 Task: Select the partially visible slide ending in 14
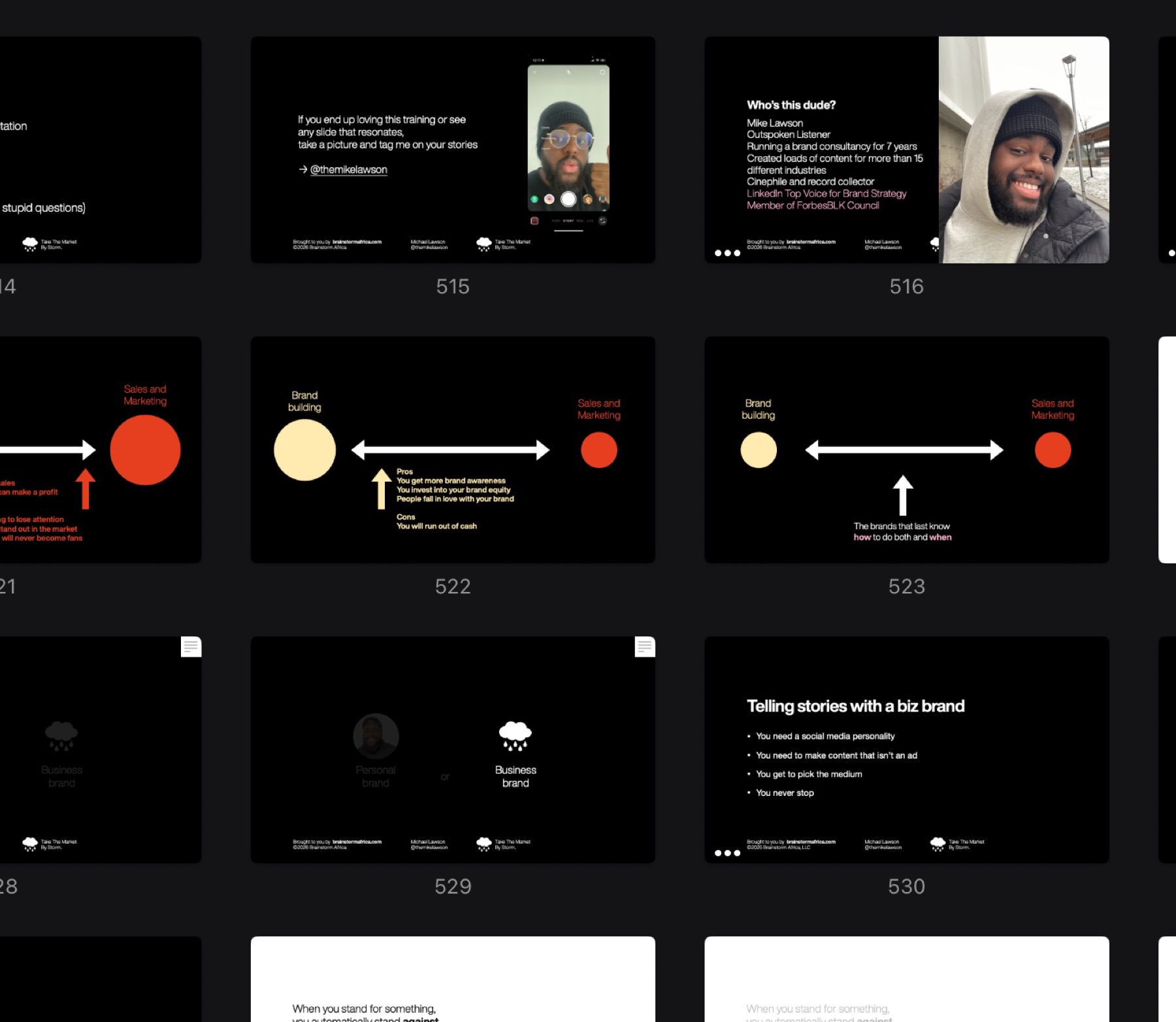(101, 150)
